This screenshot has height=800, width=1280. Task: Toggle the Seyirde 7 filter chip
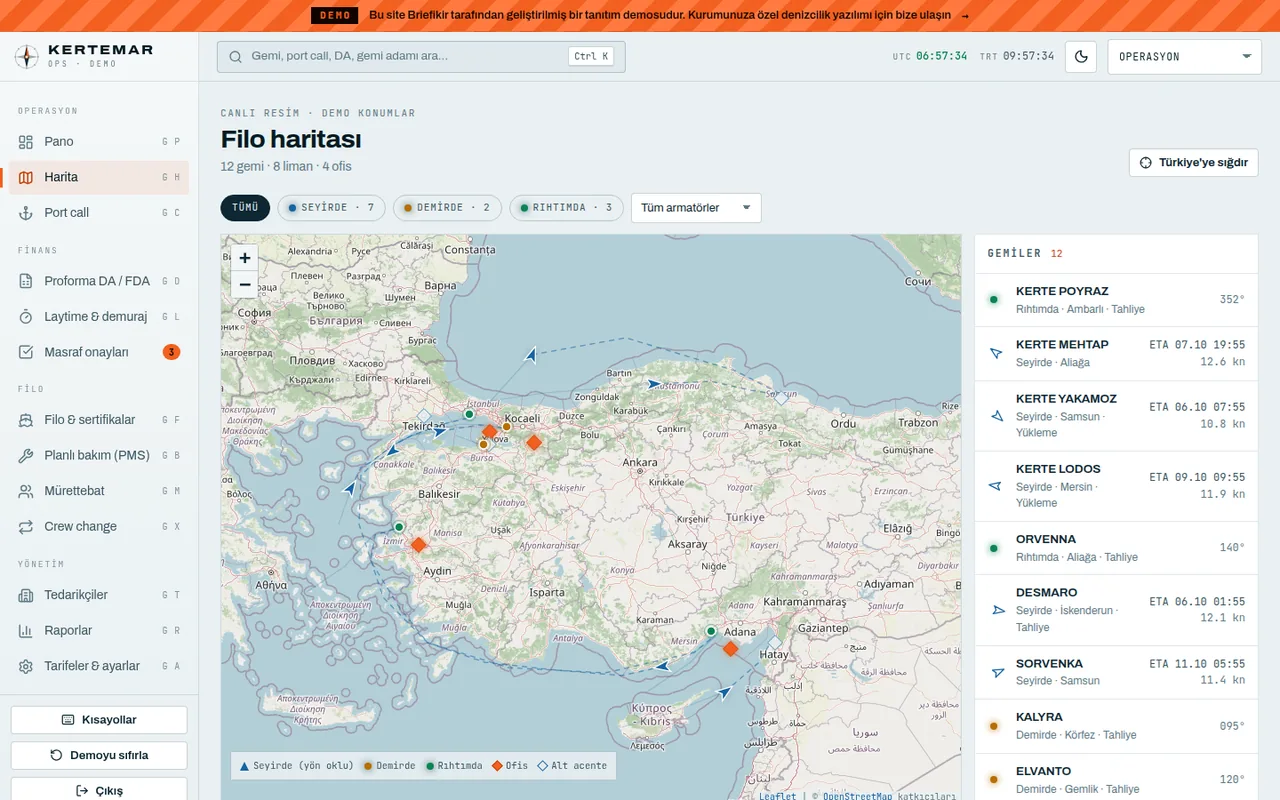coord(331,208)
